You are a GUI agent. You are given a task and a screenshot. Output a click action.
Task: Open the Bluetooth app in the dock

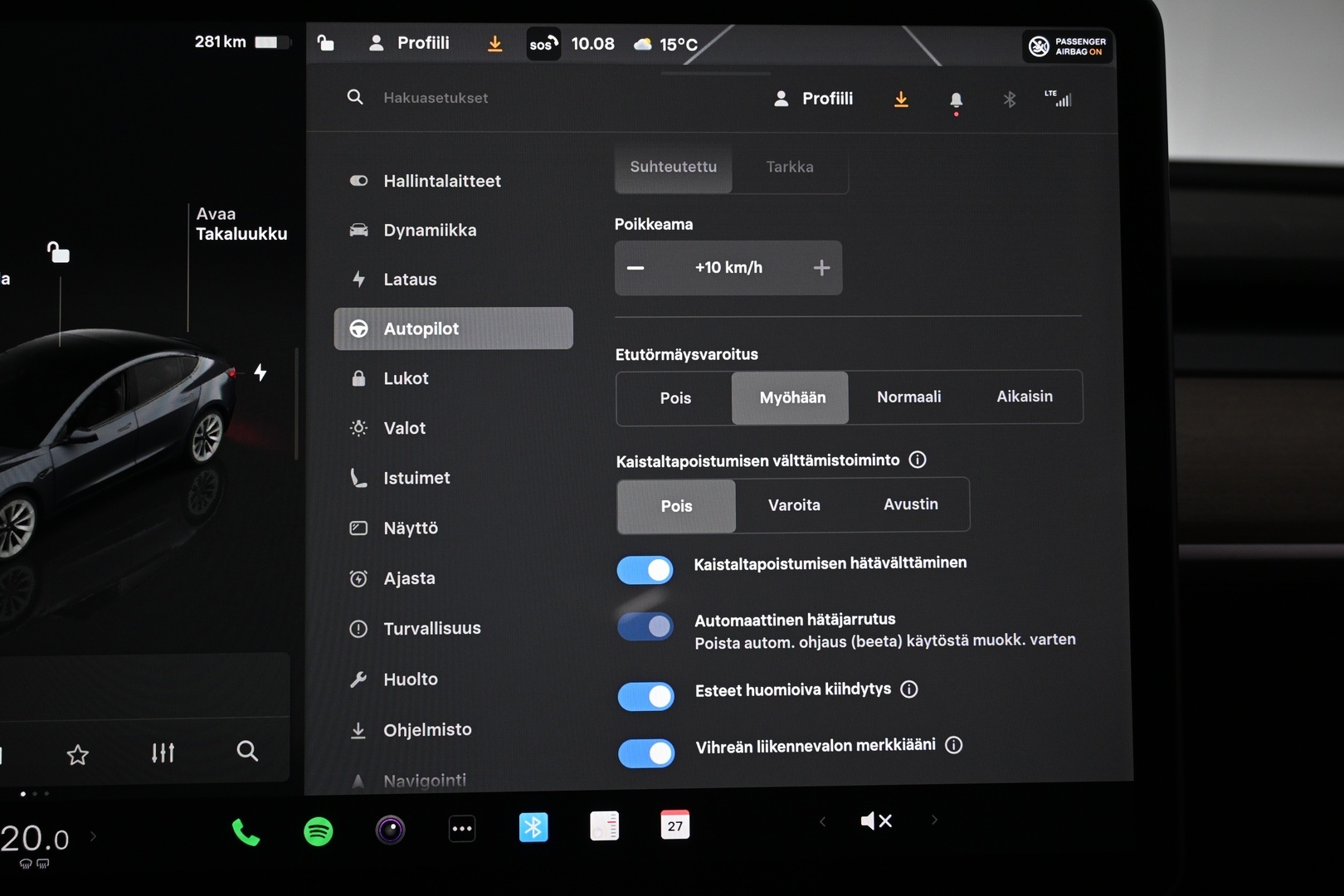[x=533, y=827]
